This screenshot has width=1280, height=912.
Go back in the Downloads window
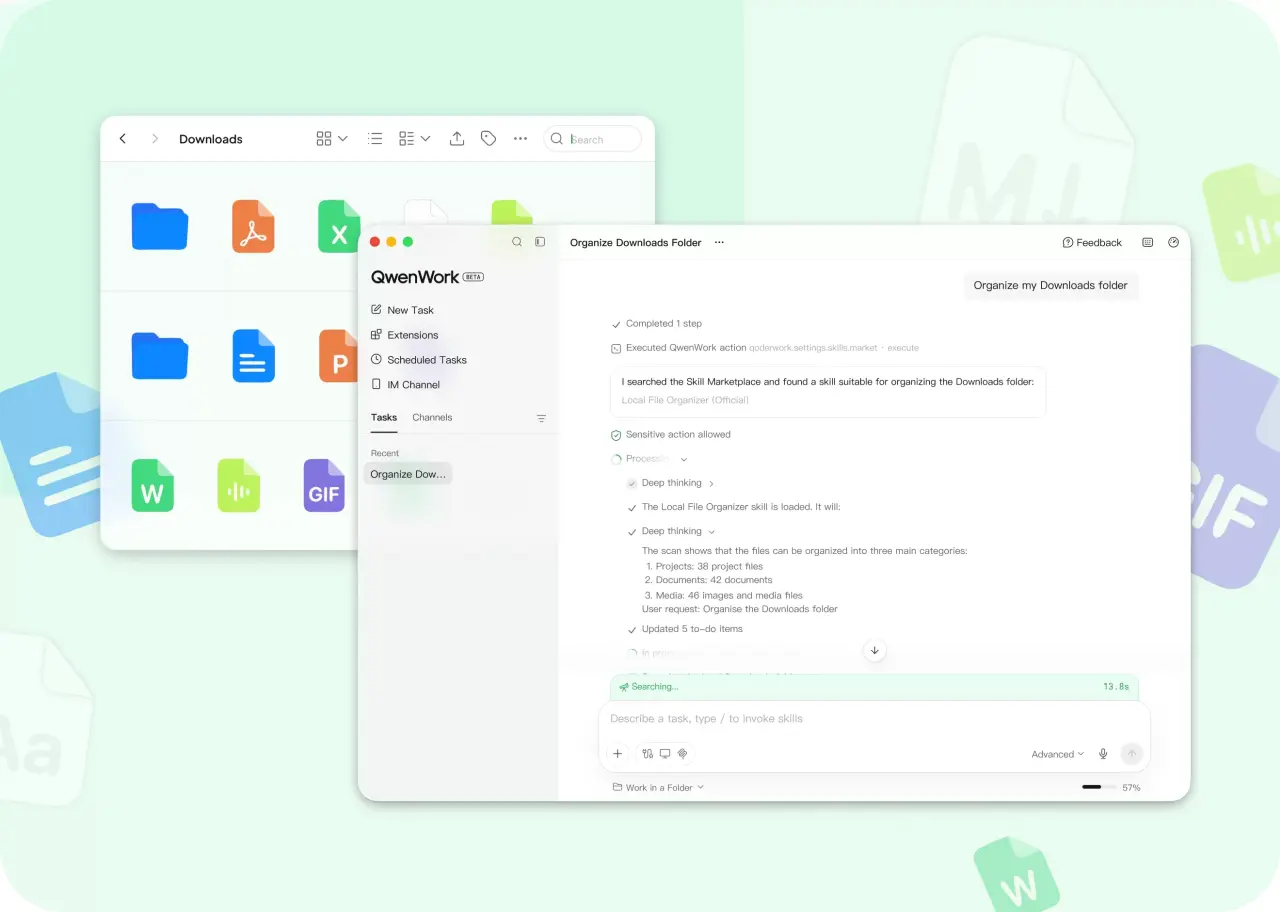click(123, 139)
